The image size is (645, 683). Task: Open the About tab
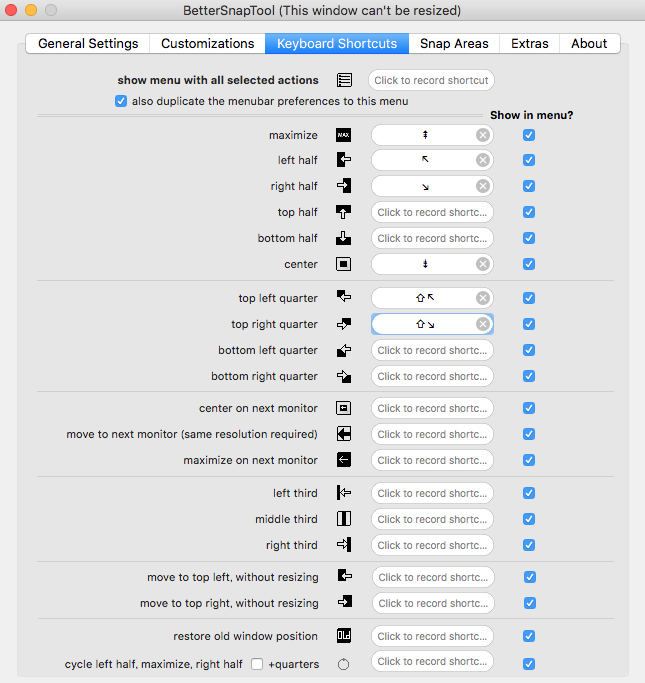[589, 44]
